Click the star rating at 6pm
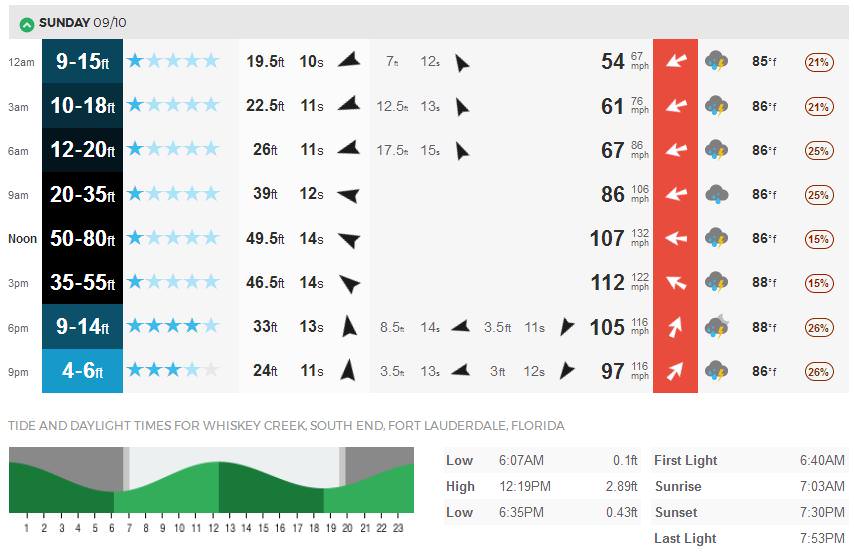 pos(173,326)
